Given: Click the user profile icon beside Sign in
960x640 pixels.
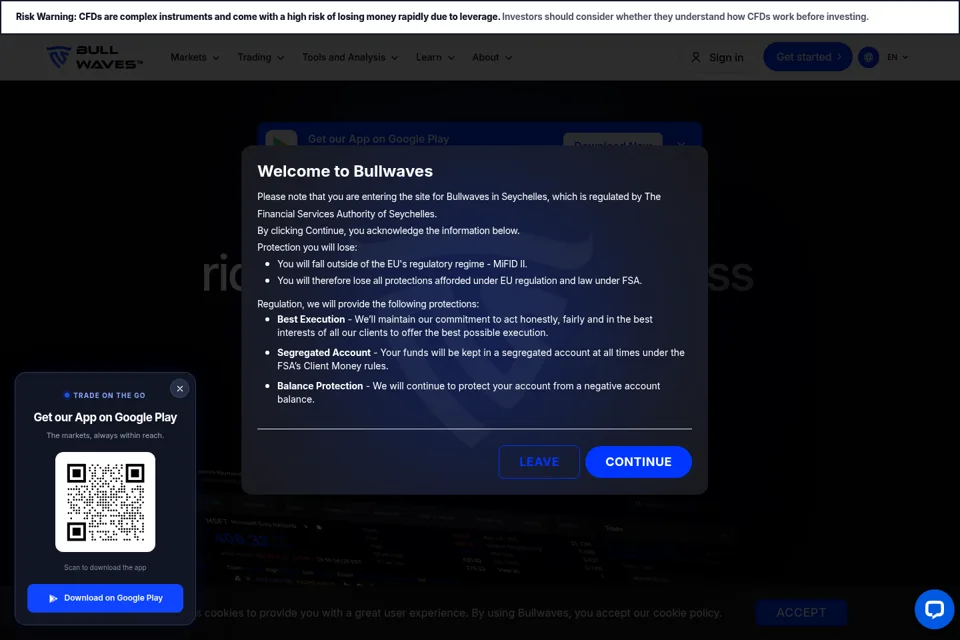Looking at the screenshot, I should 696,57.
